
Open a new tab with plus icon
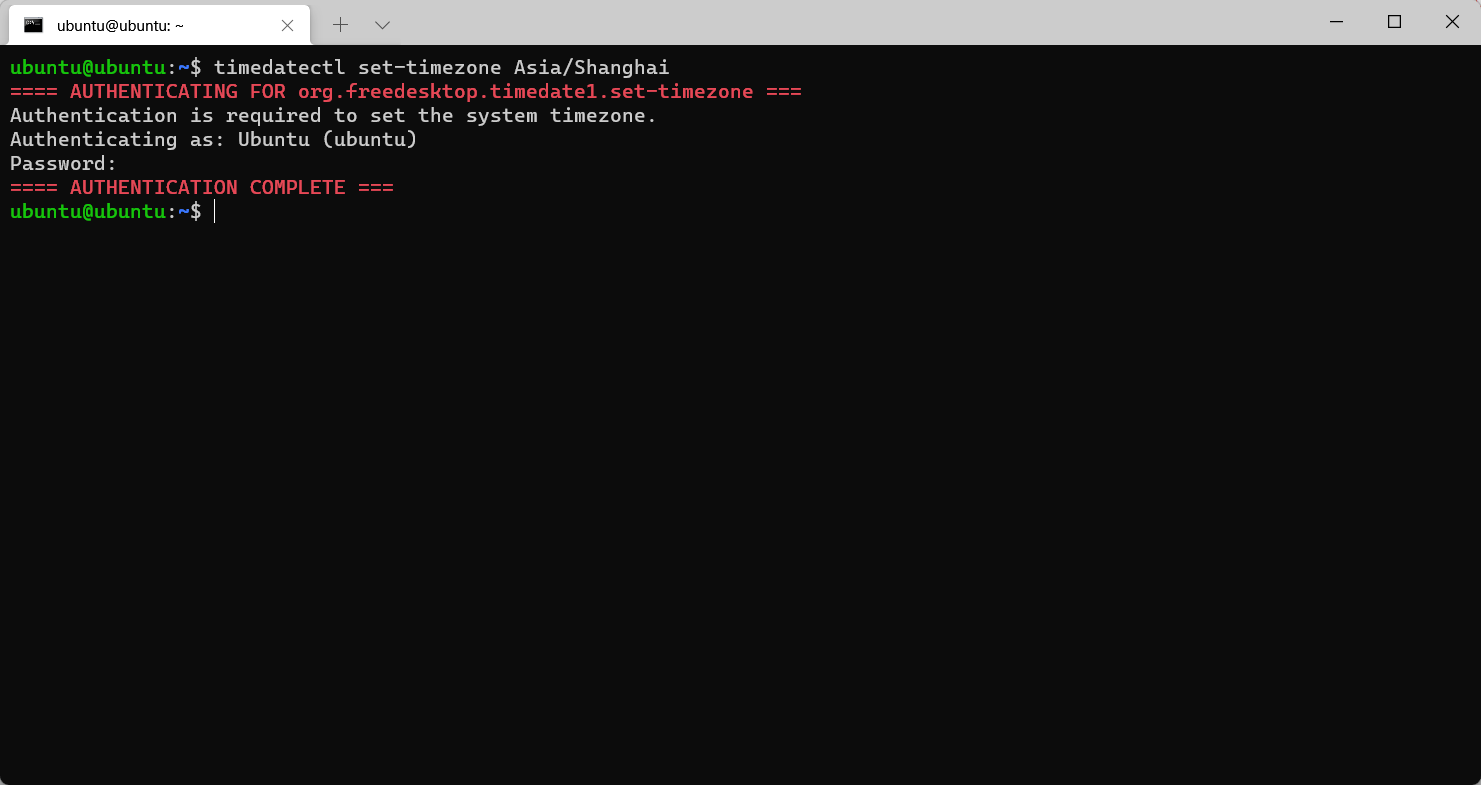340,24
